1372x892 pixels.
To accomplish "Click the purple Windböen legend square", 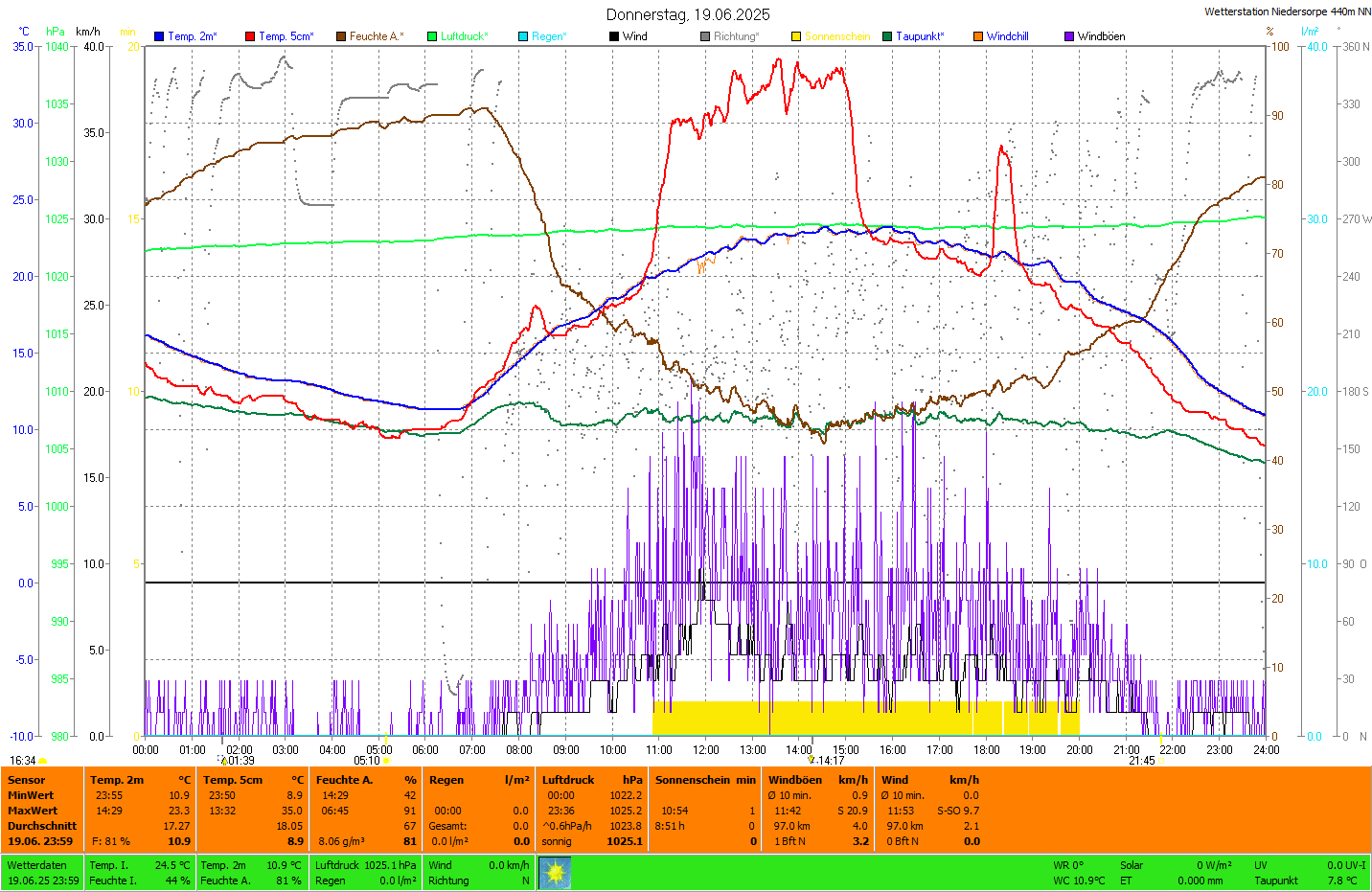I will pos(1069,36).
